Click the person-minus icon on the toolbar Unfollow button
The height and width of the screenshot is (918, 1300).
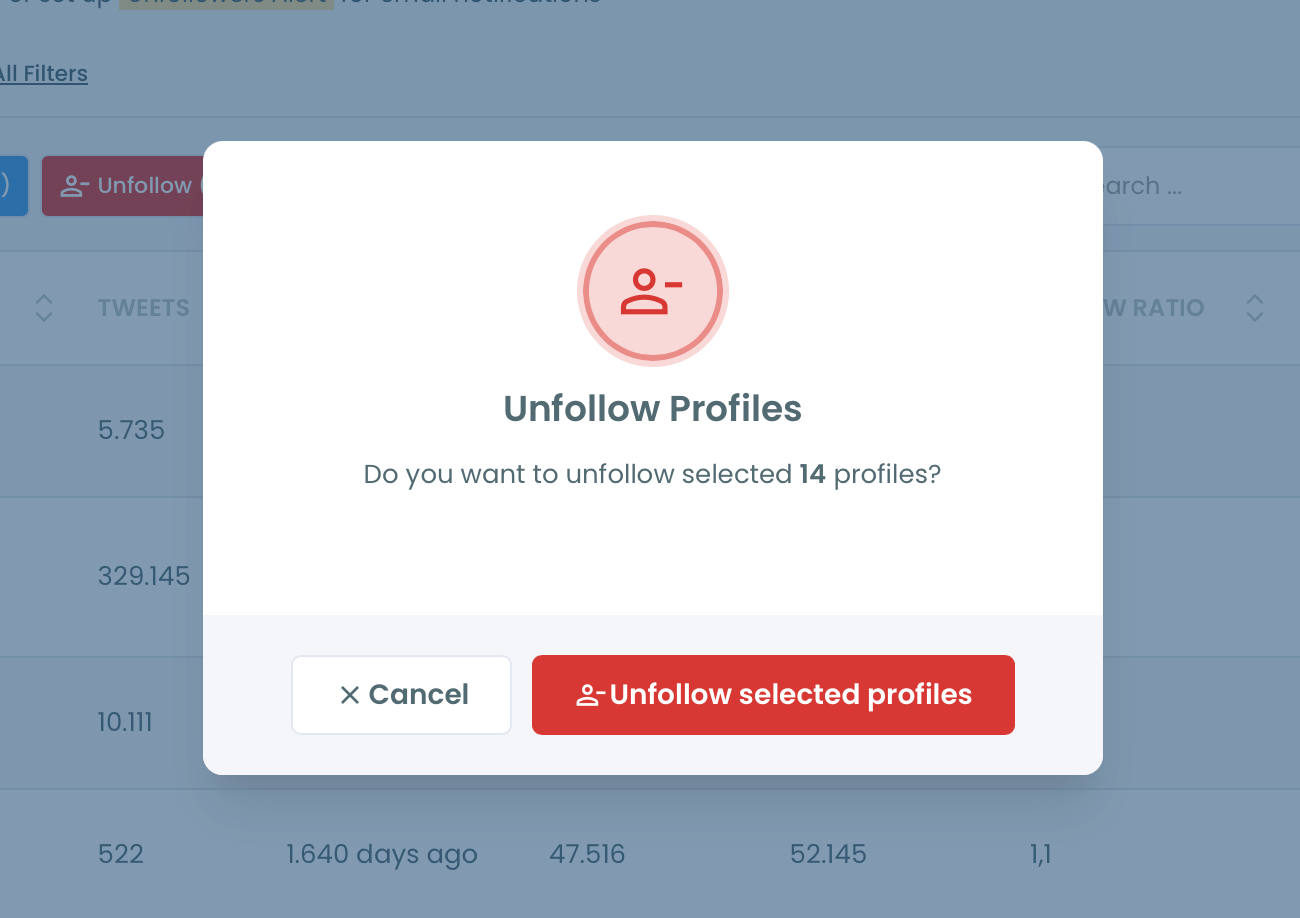coord(72,185)
